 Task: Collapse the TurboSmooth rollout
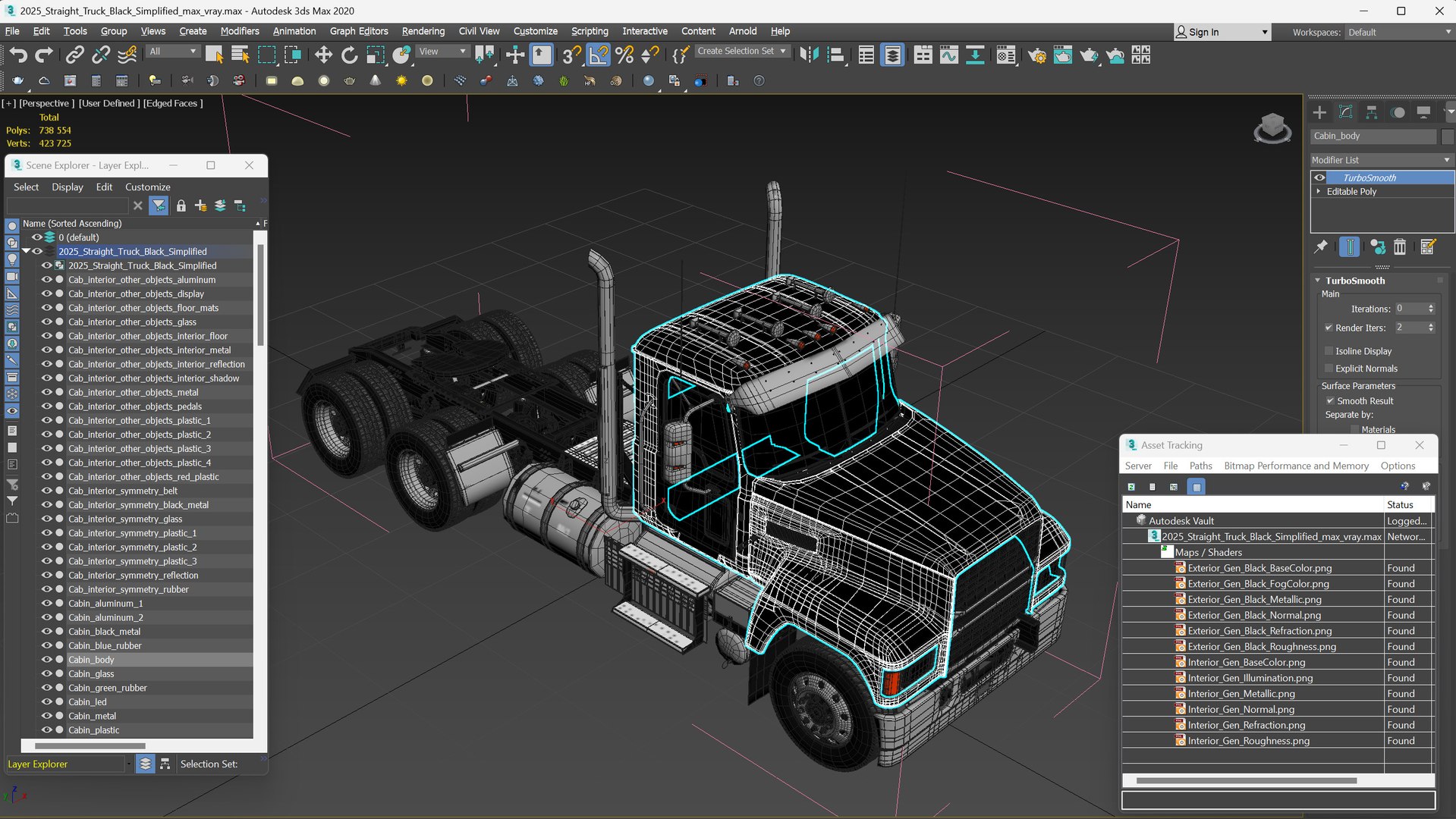point(1318,281)
